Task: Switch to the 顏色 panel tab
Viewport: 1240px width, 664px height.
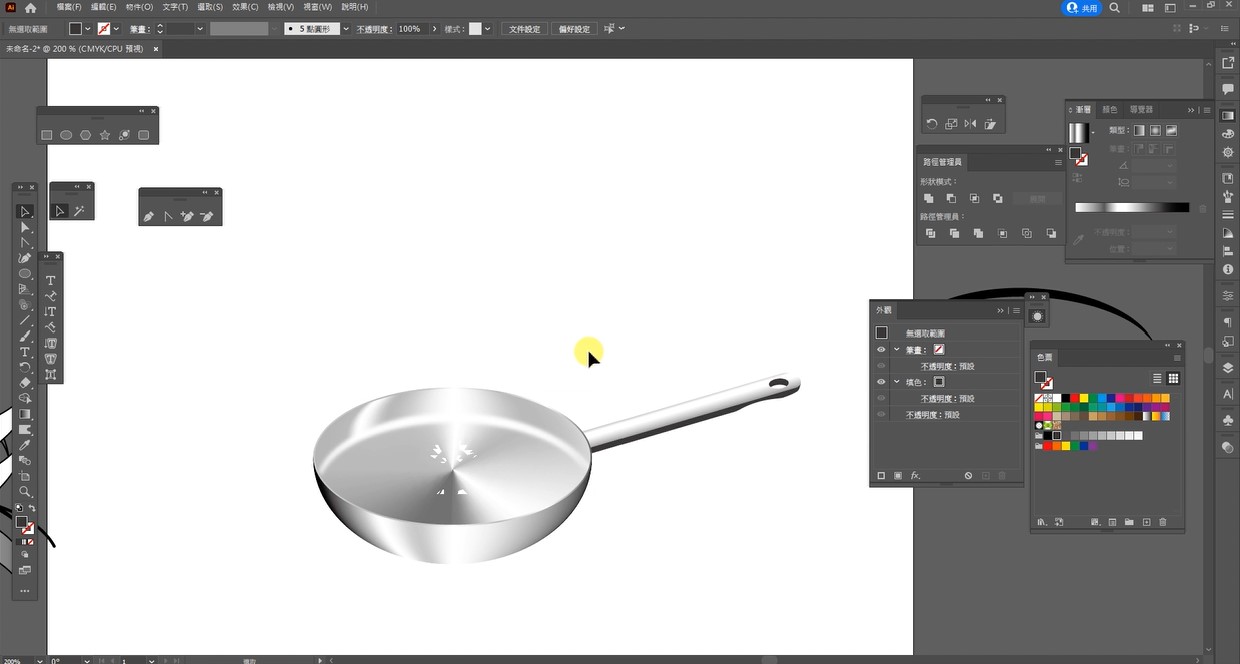Action: pos(1109,109)
